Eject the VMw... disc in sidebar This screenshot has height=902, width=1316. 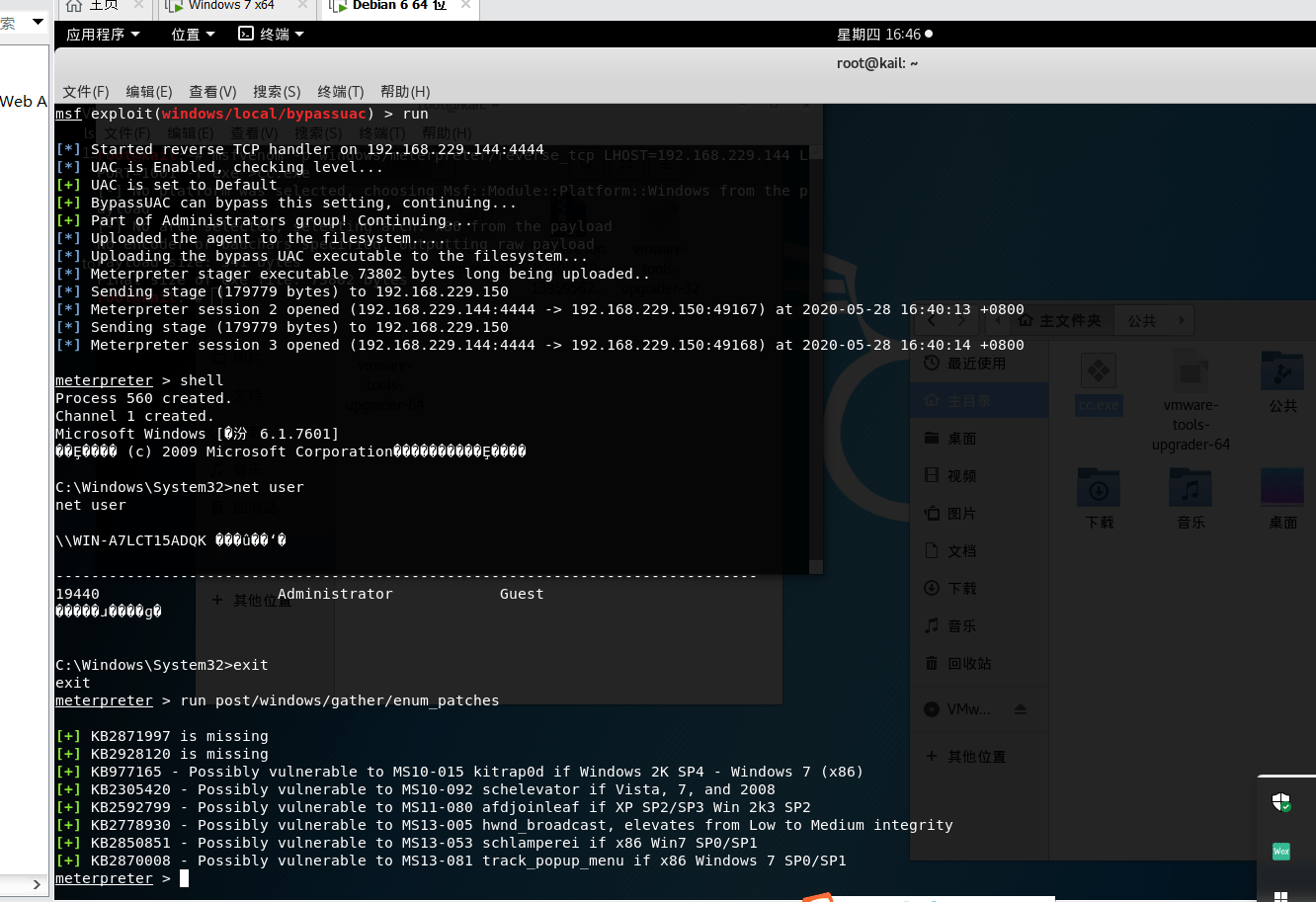point(1021,709)
